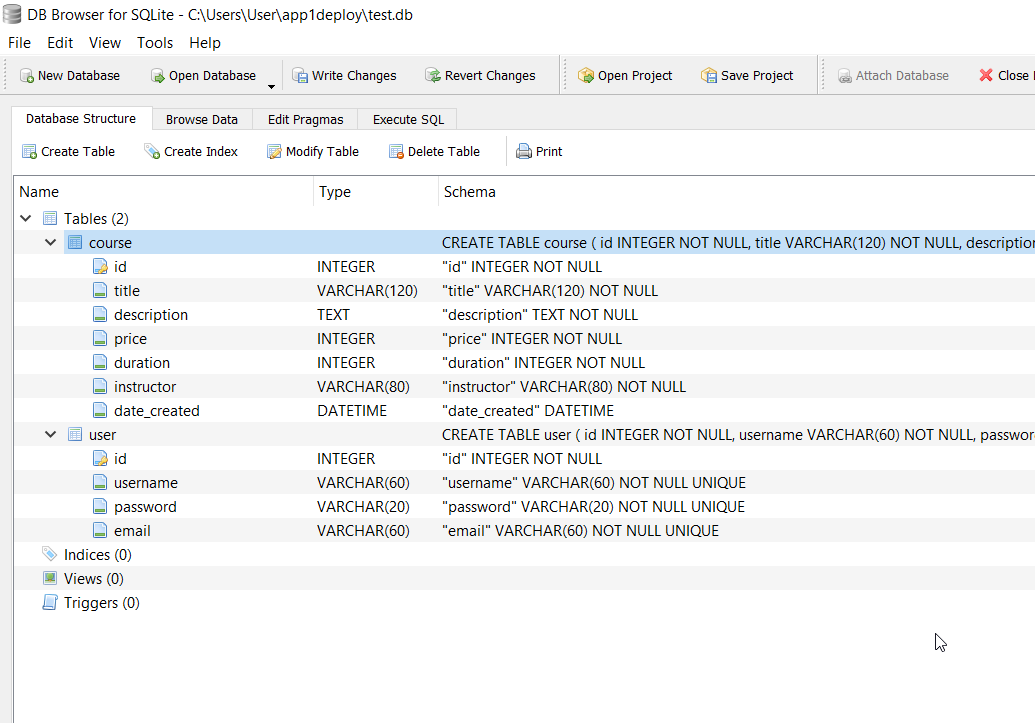Click the Create Index icon
This screenshot has height=723, width=1035.
(152, 152)
